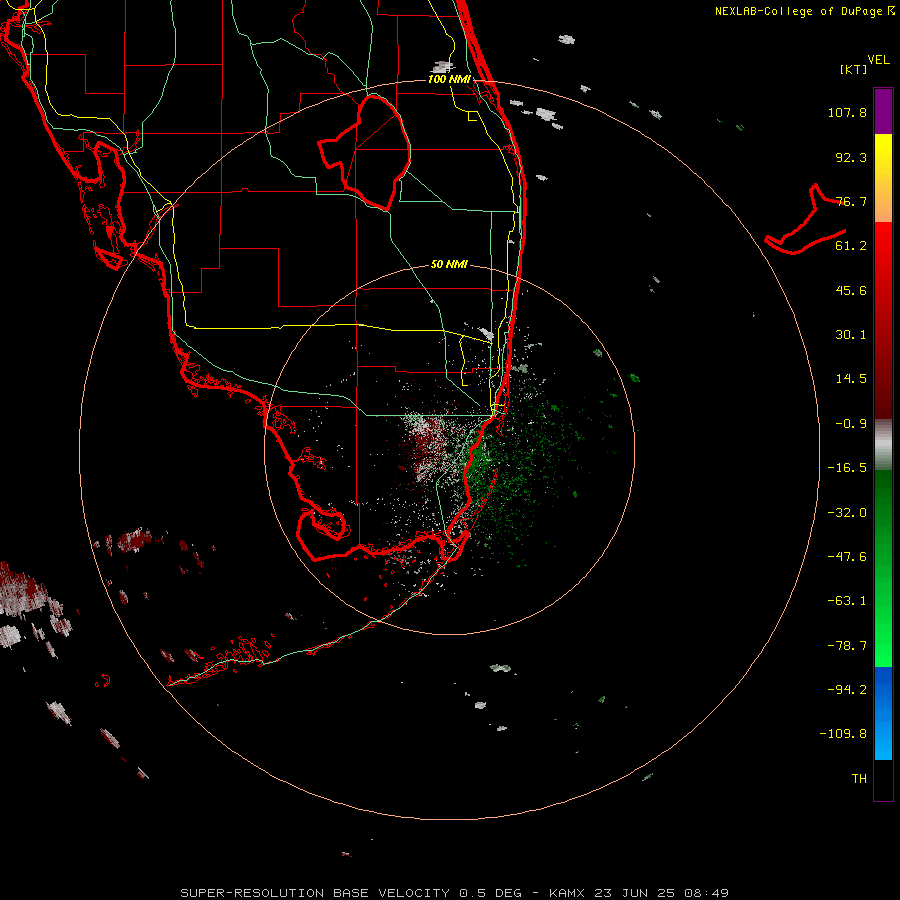Screen dimensions: 900x900
Task: Click the 08:49 time stamp
Action: tap(706, 893)
